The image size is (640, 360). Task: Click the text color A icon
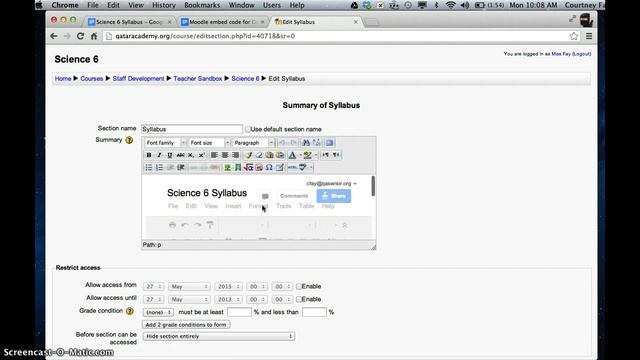click(x=292, y=155)
